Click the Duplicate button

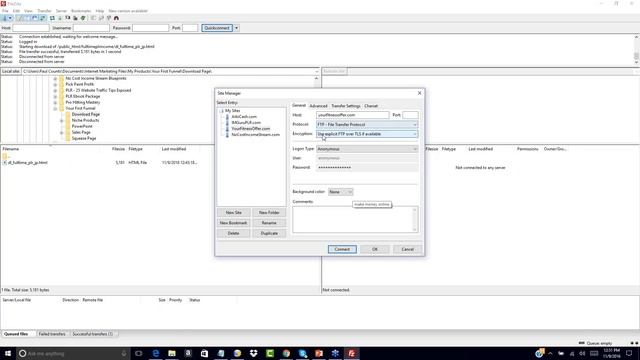269,233
